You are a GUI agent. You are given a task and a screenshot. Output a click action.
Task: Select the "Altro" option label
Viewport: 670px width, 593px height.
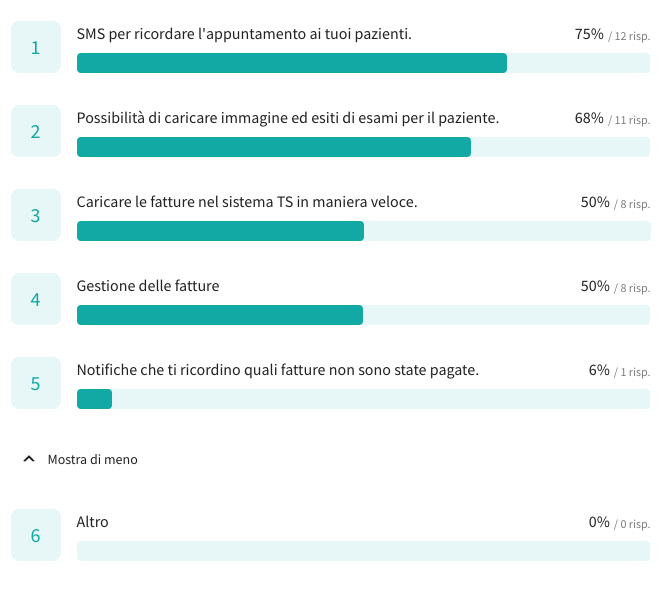[93, 522]
